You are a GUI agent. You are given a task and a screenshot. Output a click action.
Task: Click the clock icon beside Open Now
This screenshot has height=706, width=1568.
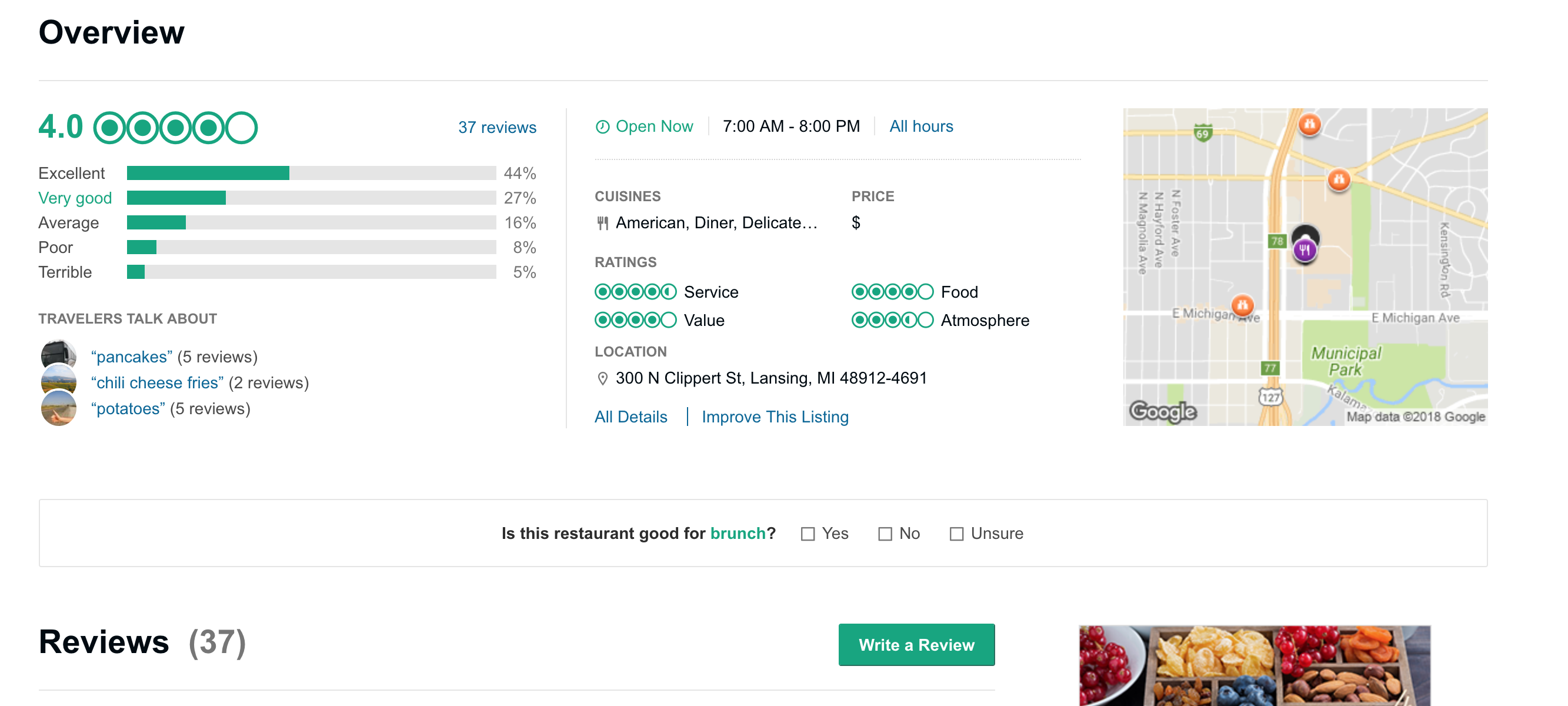coord(602,126)
